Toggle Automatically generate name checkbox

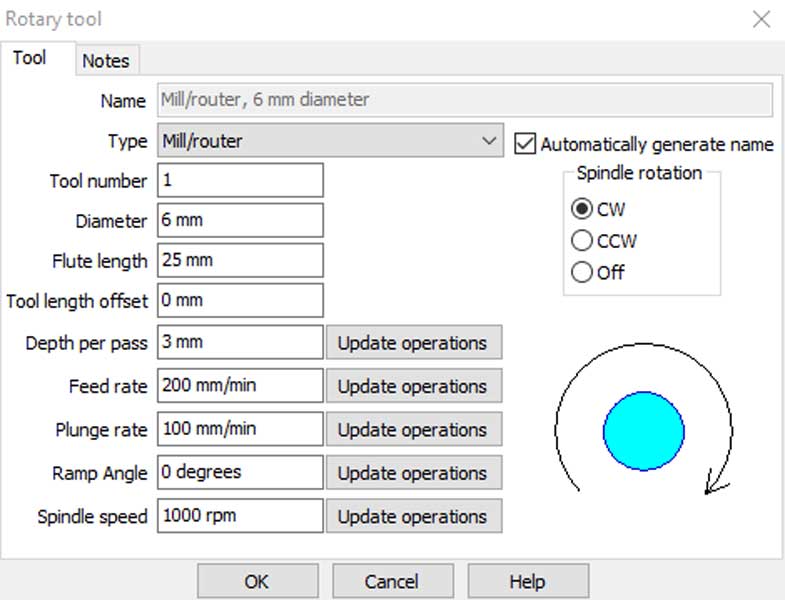[x=525, y=144]
